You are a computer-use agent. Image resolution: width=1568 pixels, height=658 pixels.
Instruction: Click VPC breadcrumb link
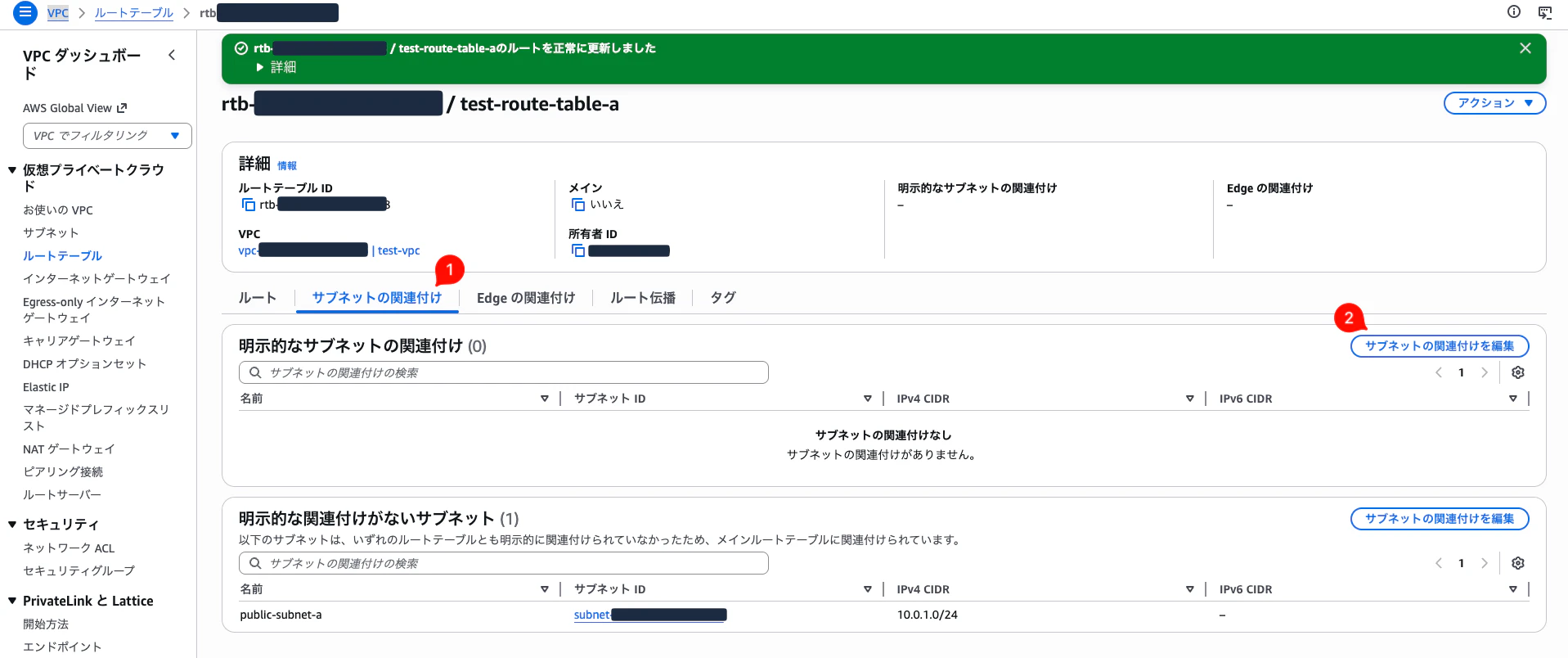coord(58,13)
